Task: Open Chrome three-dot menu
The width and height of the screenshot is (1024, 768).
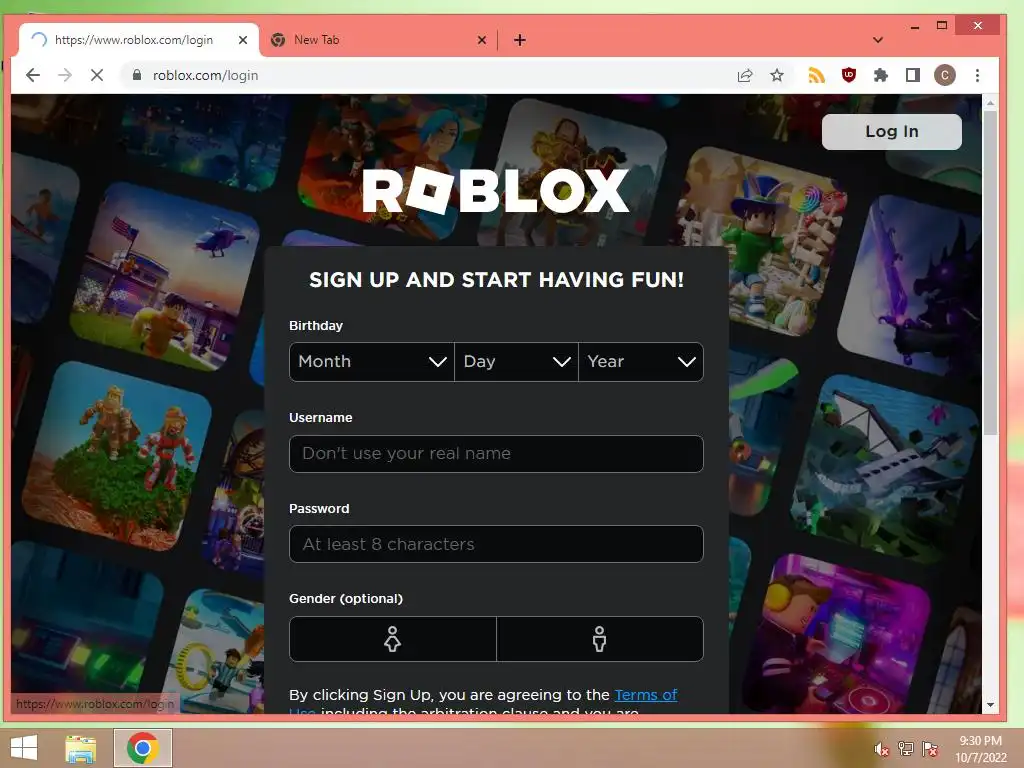Action: coord(977,75)
